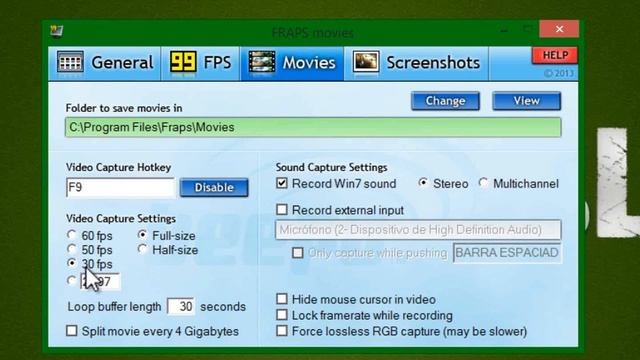Screen dimensions: 640x360
Task: Enable Split movie every 4 Gigabytes
Action: (x=72, y=331)
